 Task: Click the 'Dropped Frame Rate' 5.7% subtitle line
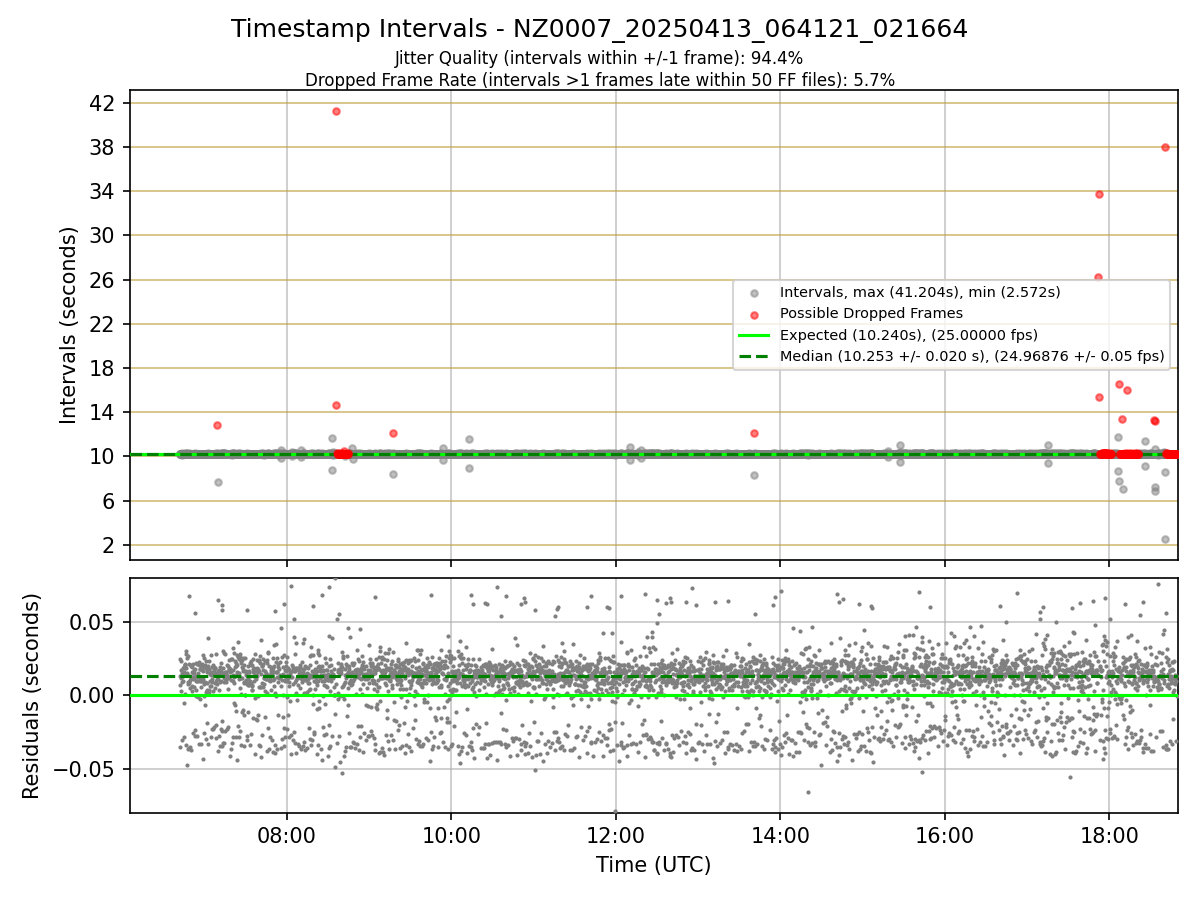tap(599, 80)
